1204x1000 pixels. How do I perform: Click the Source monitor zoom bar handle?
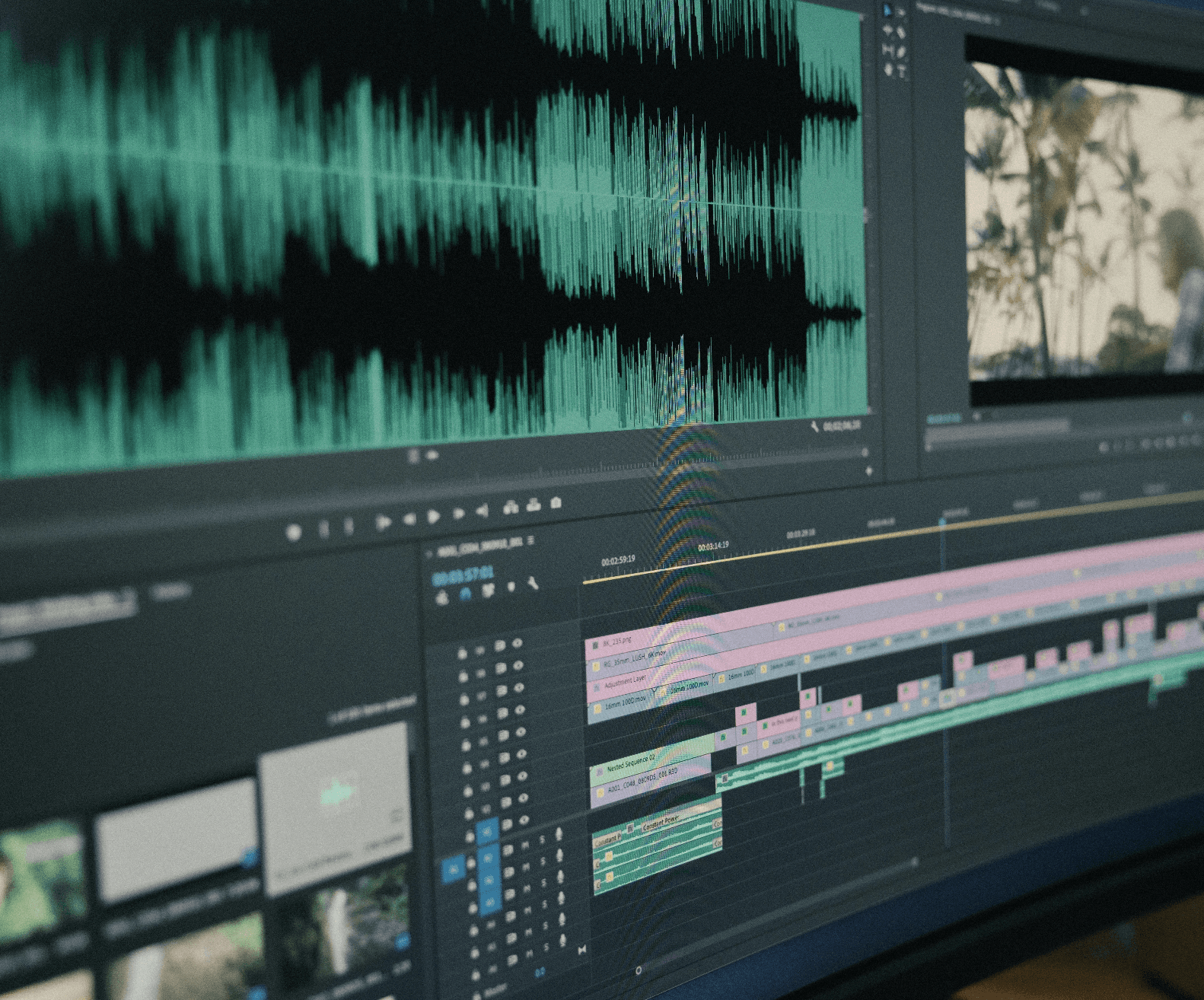pyautogui.click(x=865, y=452)
